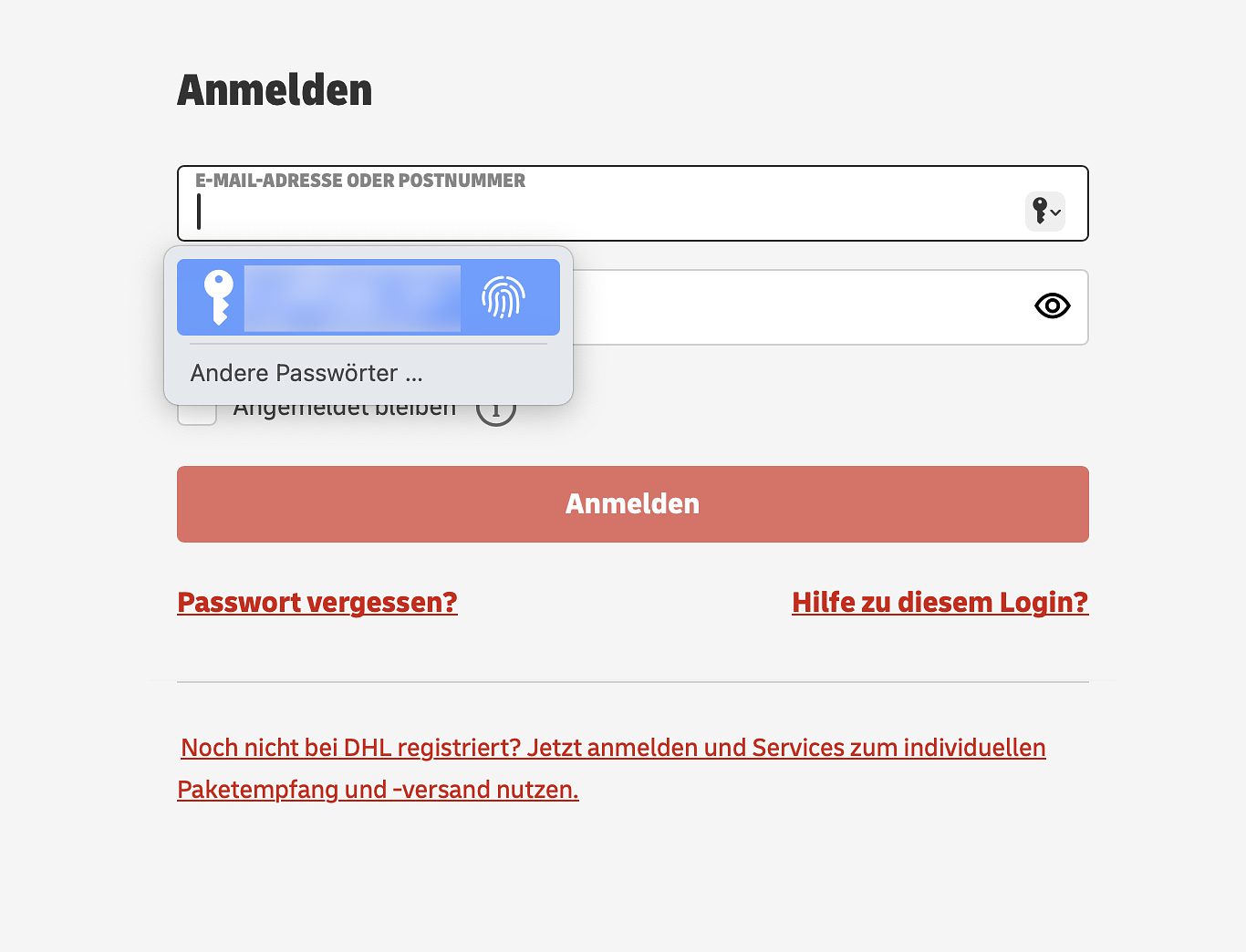Click Hilfe zu diesem Login
1246x952 pixels.
[x=940, y=602]
